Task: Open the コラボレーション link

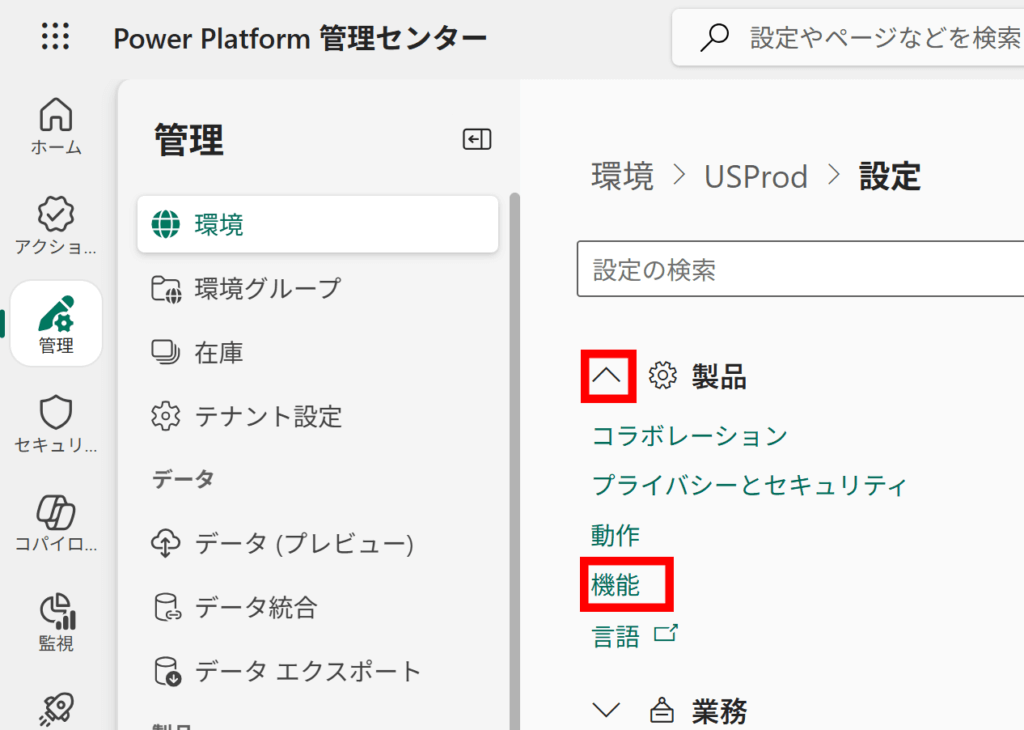Action: tap(690, 436)
